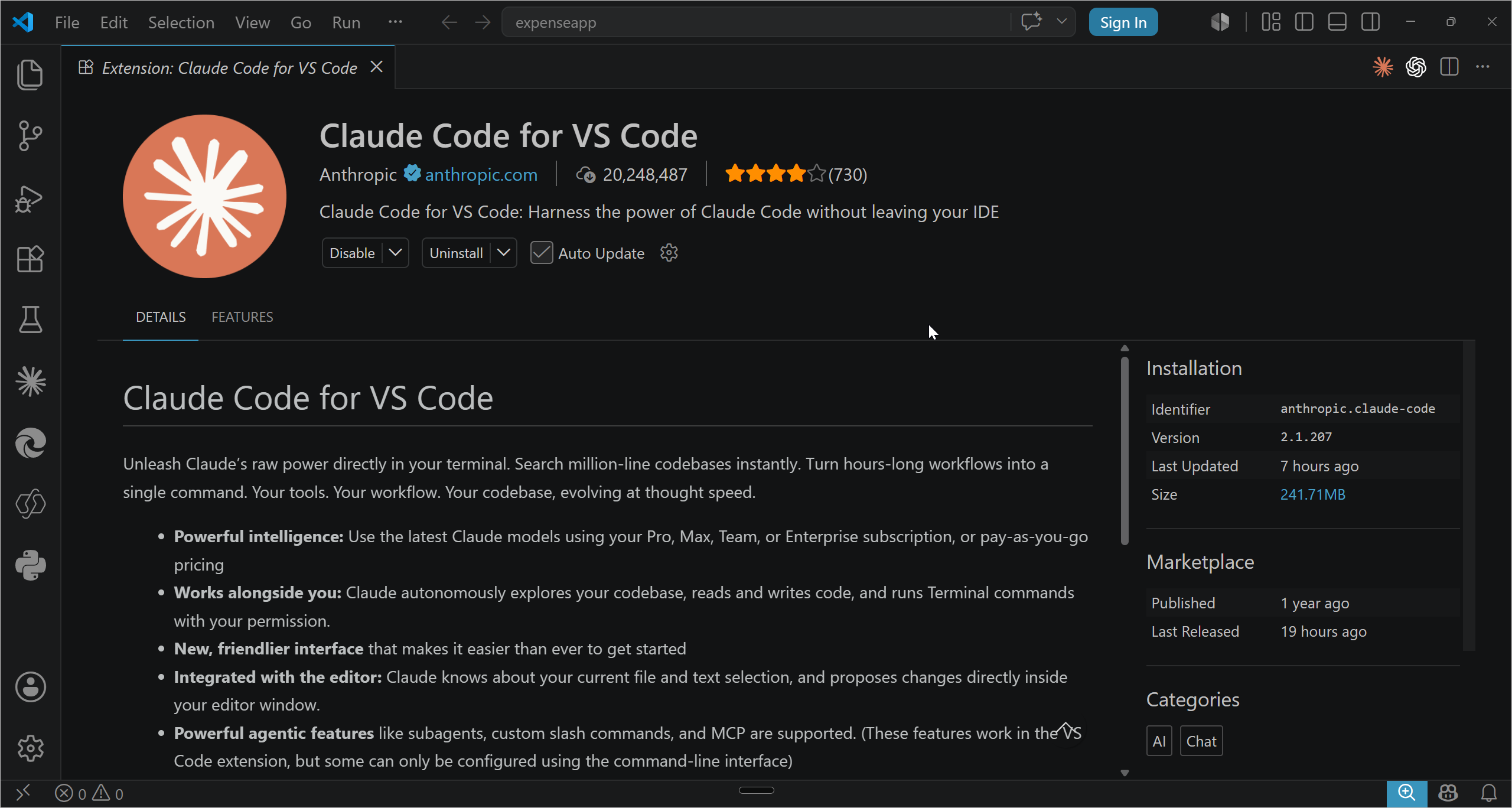The width and height of the screenshot is (1512, 808).
Task: Click the star rating (730)
Action: 796,174
